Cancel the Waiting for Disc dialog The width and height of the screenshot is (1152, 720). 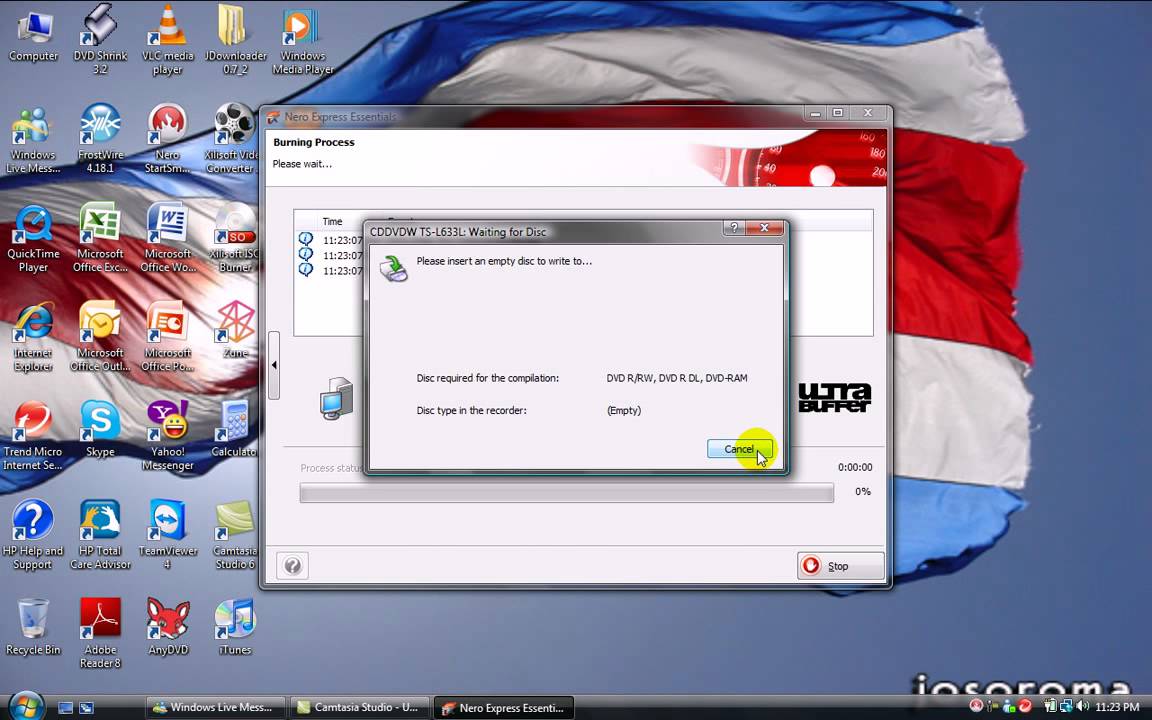(x=739, y=449)
